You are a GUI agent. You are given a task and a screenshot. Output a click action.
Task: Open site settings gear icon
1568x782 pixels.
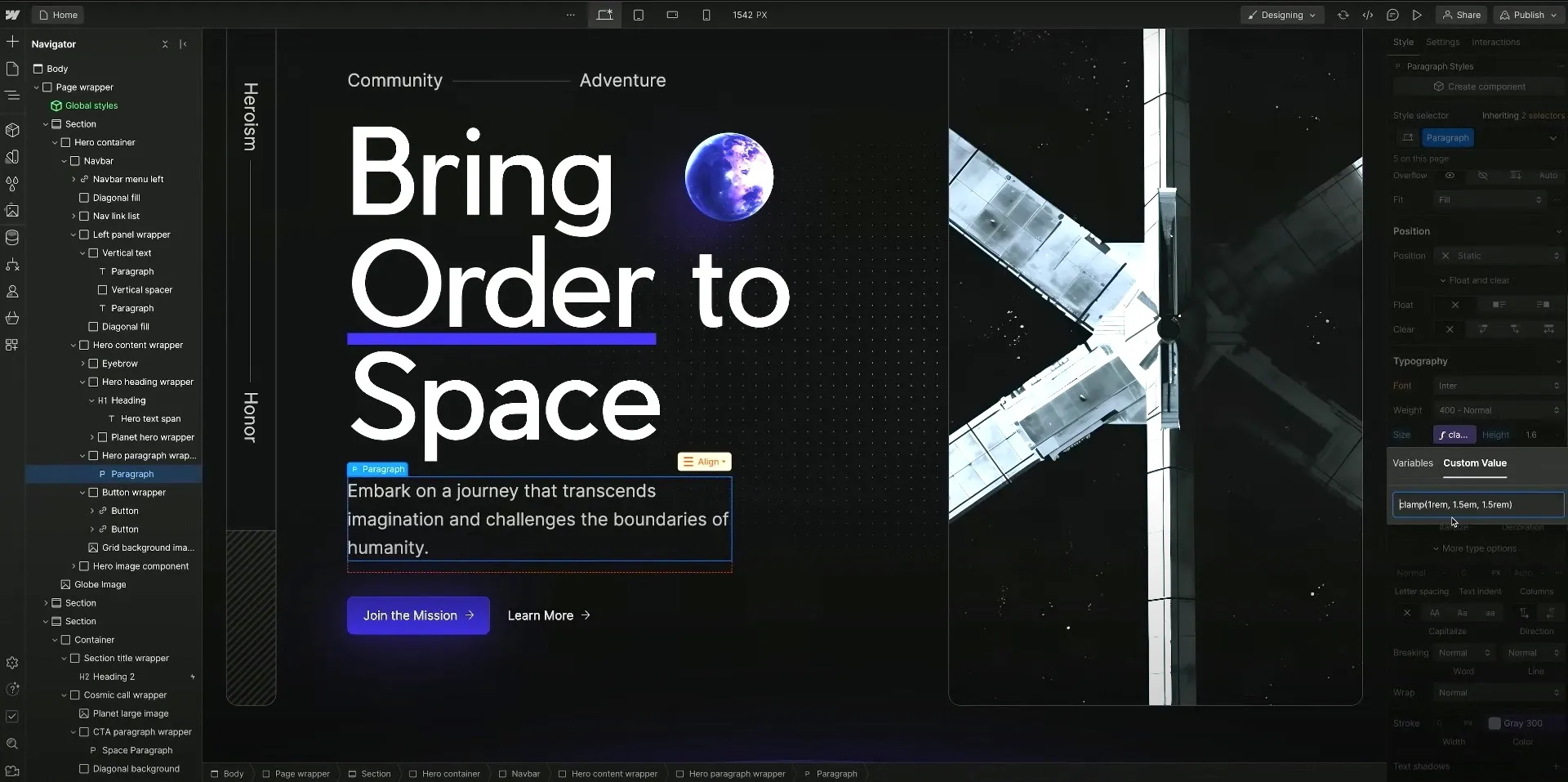(12, 663)
